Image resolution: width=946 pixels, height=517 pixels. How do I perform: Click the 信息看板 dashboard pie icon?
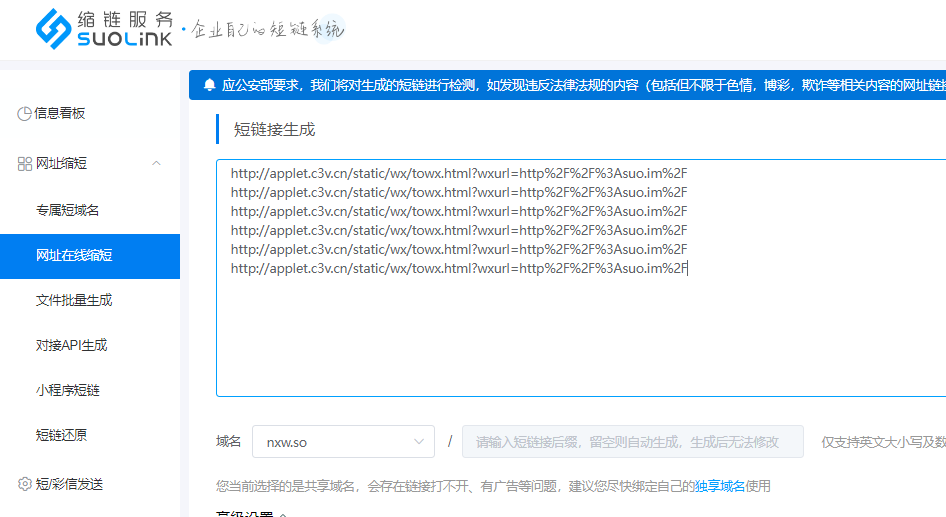pyautogui.click(x=24, y=113)
